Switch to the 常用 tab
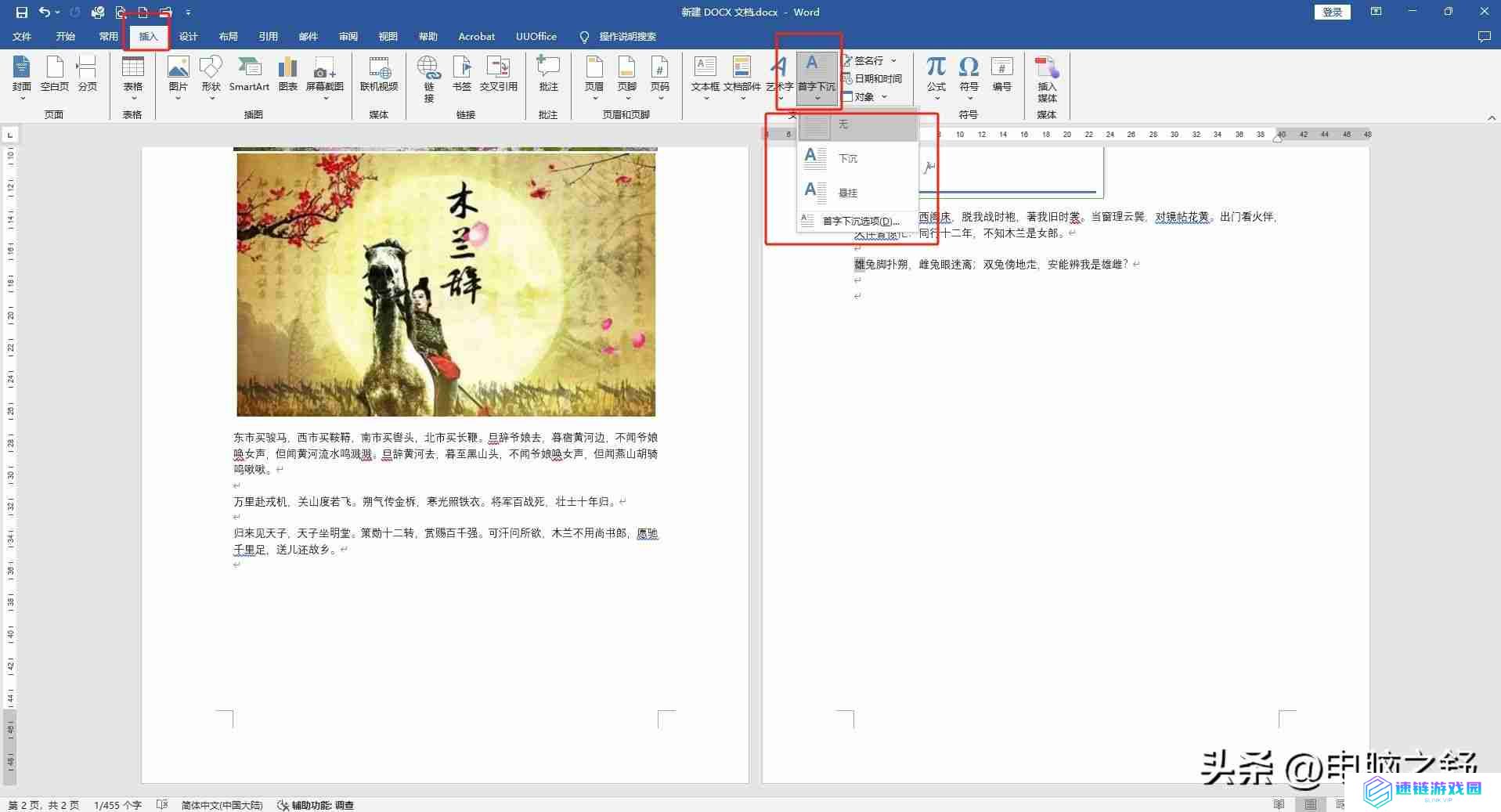The height and width of the screenshot is (812, 1501). pos(108,37)
